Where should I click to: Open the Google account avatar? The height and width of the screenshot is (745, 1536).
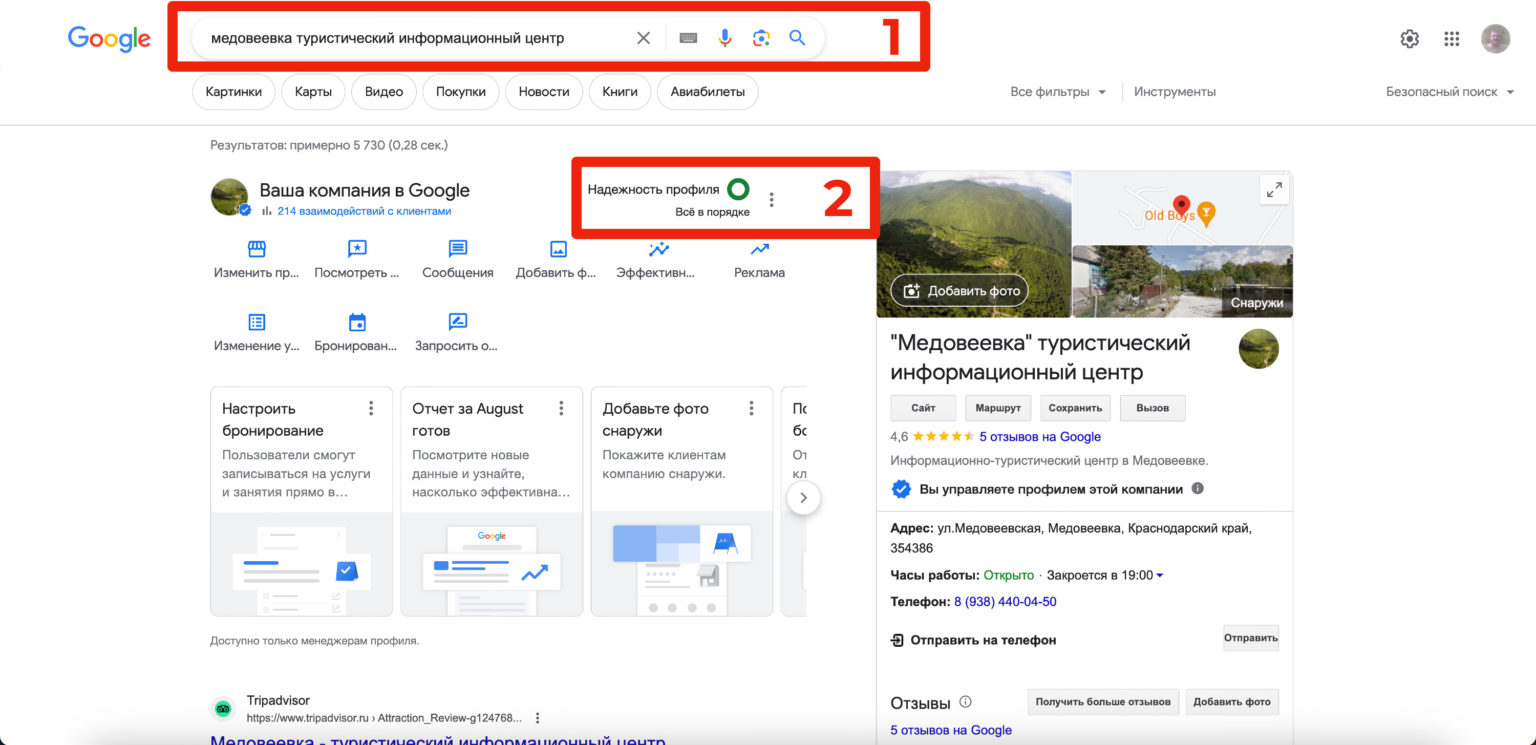point(1495,39)
